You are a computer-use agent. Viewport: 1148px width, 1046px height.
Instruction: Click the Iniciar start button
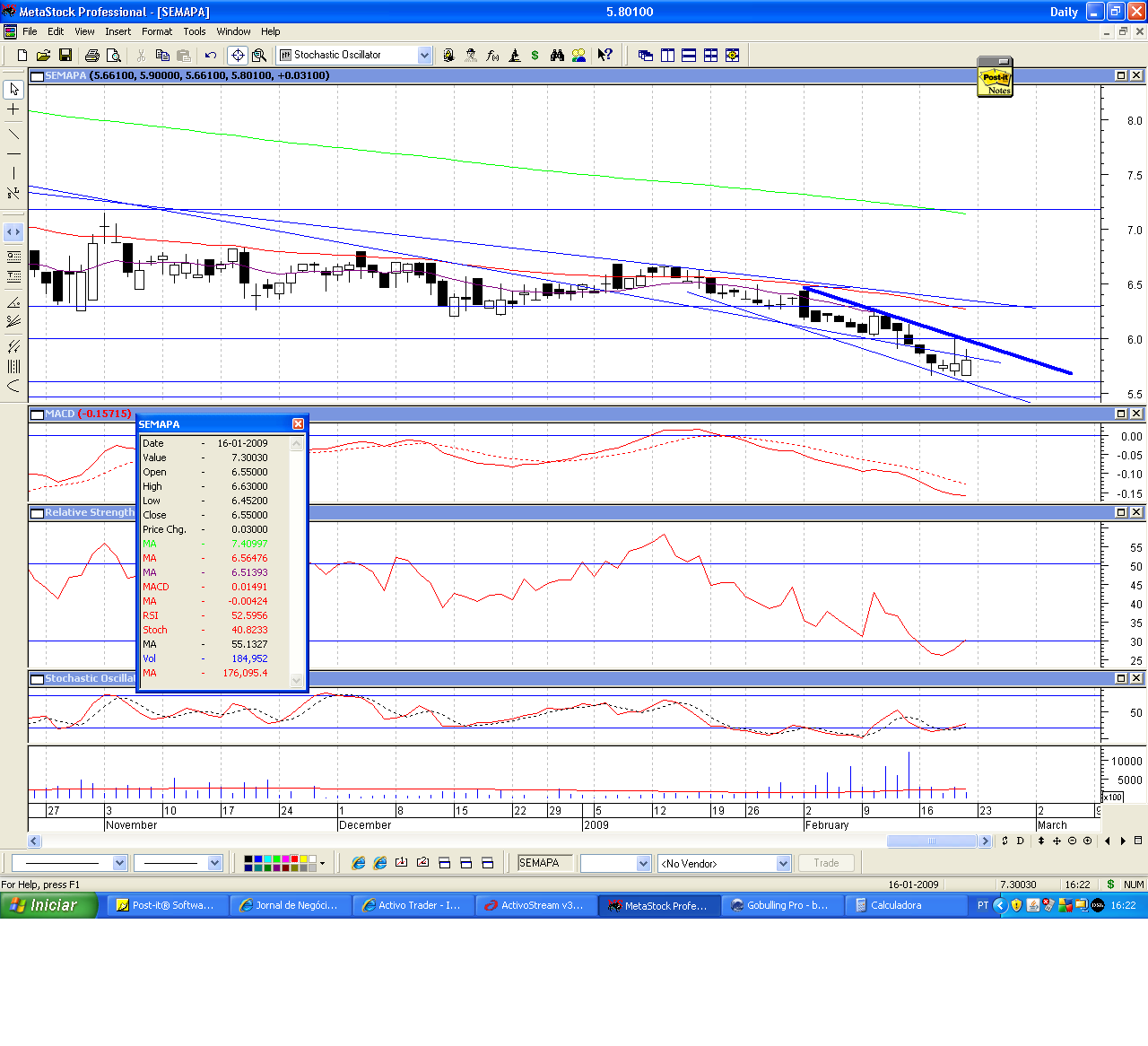(x=48, y=905)
